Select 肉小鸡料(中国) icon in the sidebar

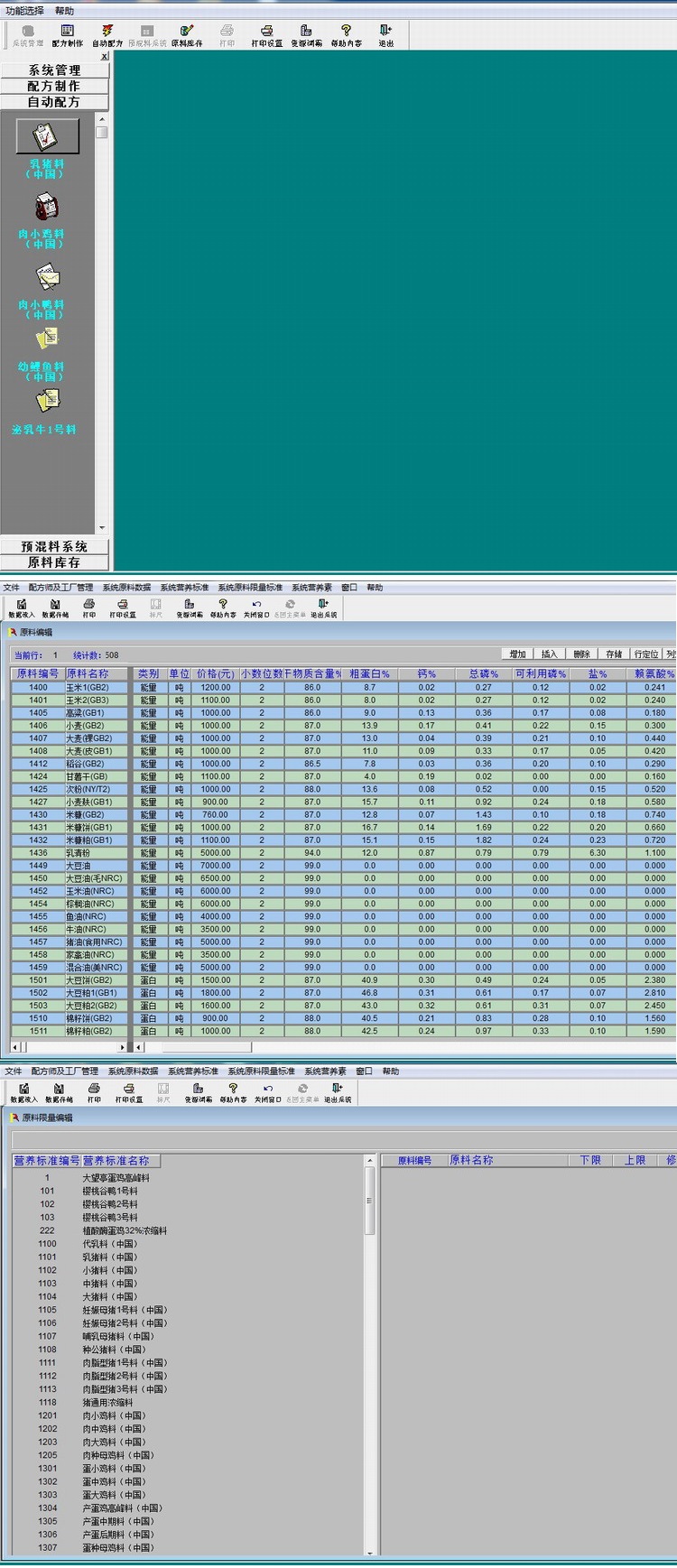pos(46,207)
